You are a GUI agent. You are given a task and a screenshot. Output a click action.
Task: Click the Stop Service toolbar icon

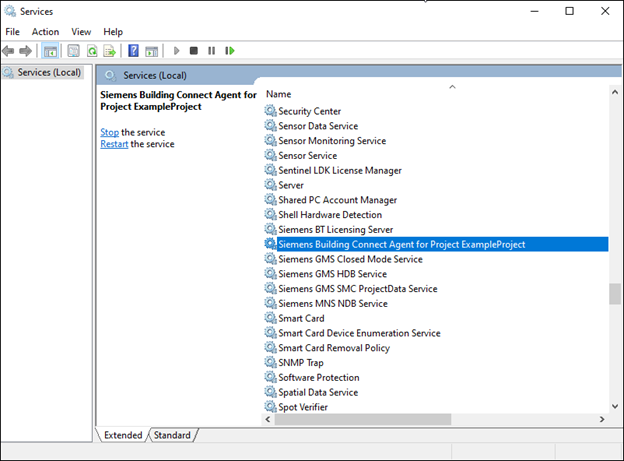pos(194,50)
